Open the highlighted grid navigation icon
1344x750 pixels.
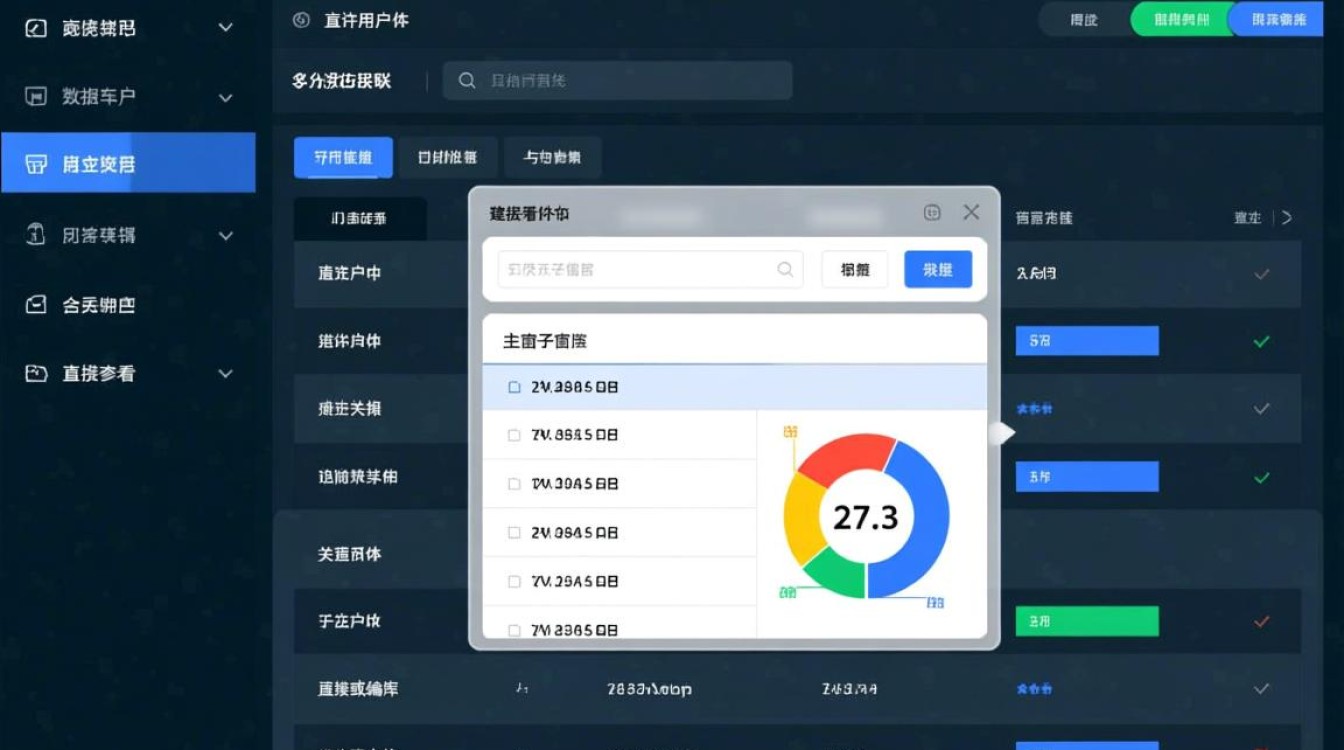point(35,162)
